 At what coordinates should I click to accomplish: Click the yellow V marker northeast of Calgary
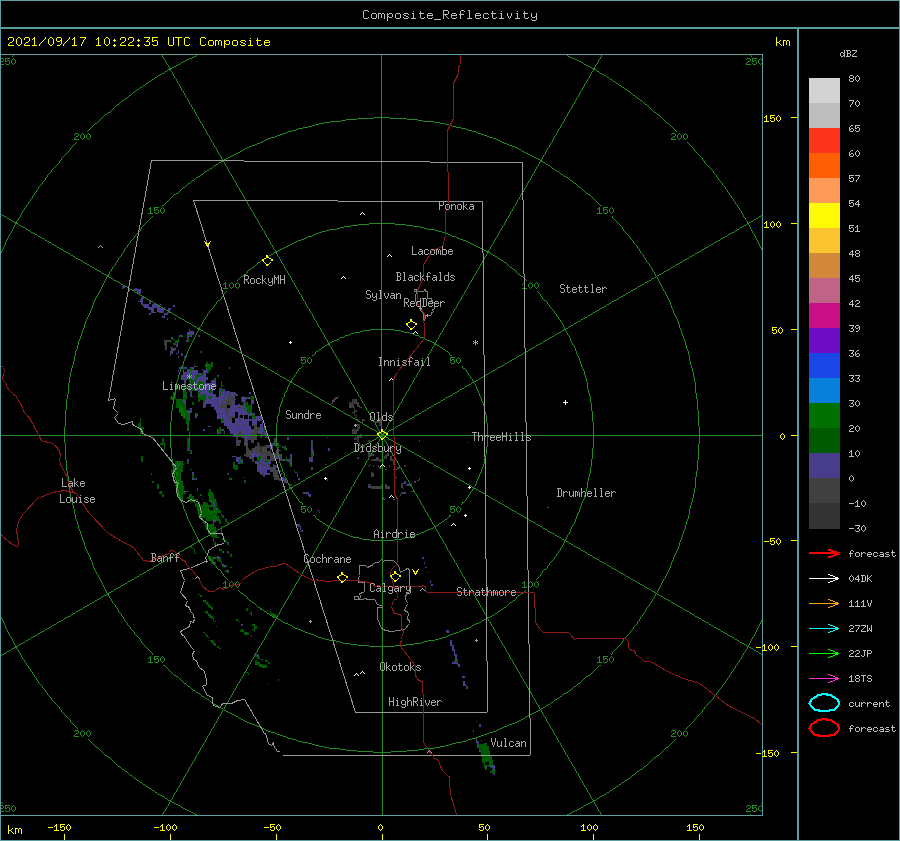[x=415, y=572]
